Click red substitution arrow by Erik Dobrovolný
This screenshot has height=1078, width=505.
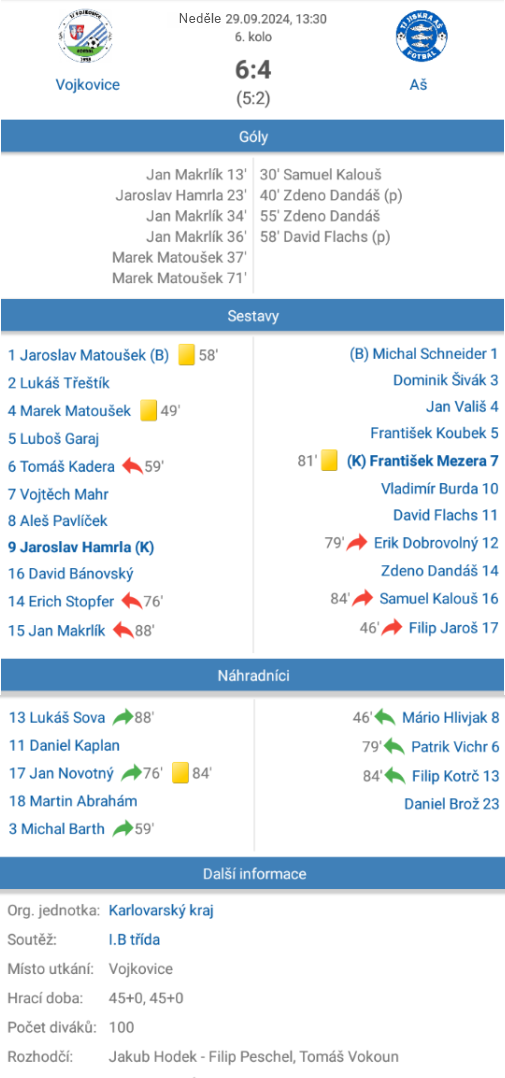click(x=357, y=543)
